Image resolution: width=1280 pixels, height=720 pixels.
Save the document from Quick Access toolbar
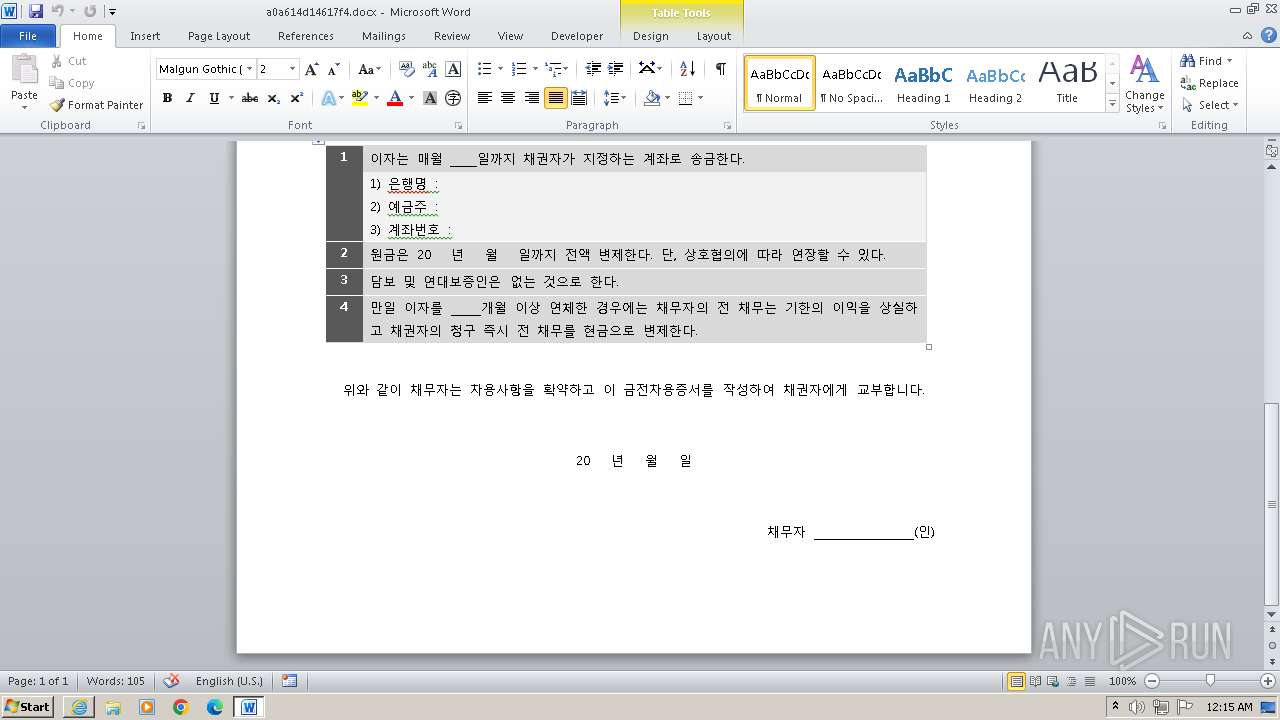[36, 11]
